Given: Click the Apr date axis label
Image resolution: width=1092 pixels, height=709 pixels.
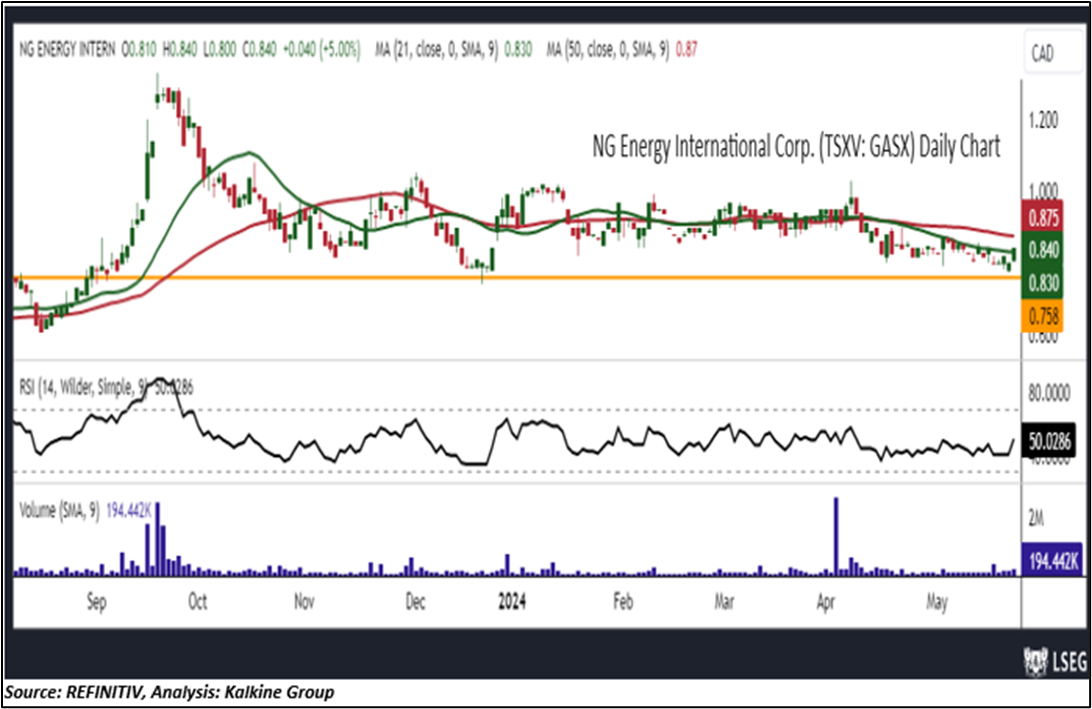Looking at the screenshot, I should 827,602.
